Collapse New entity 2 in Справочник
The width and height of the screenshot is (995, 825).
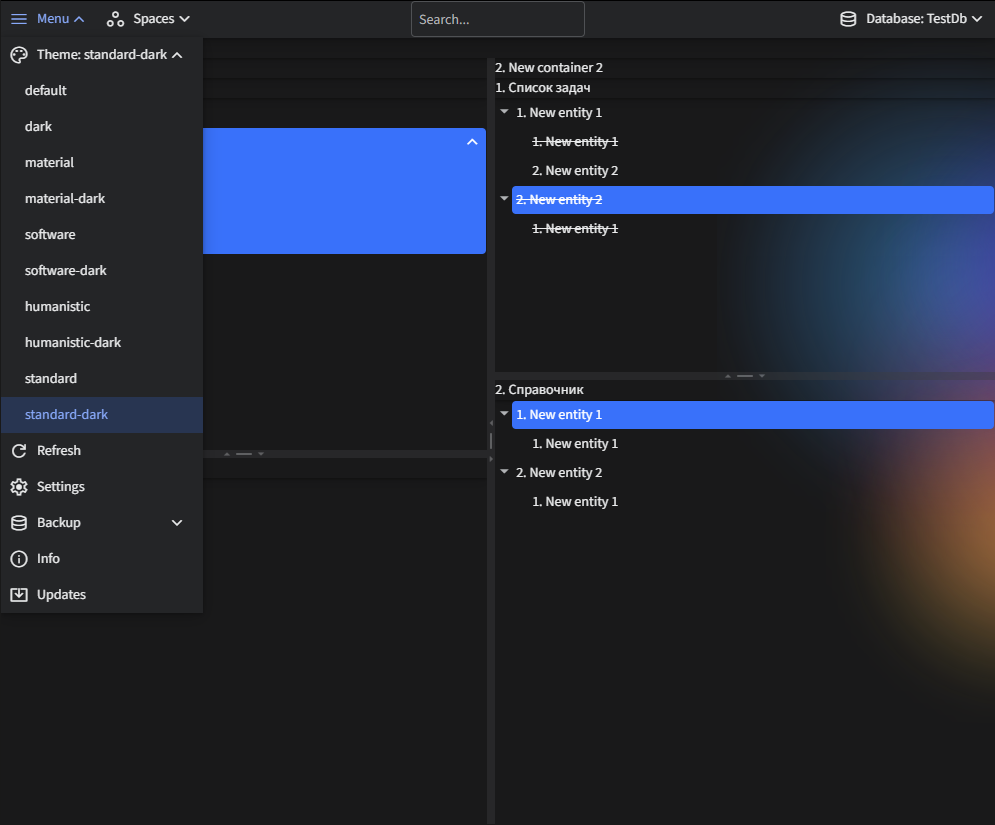click(x=504, y=472)
